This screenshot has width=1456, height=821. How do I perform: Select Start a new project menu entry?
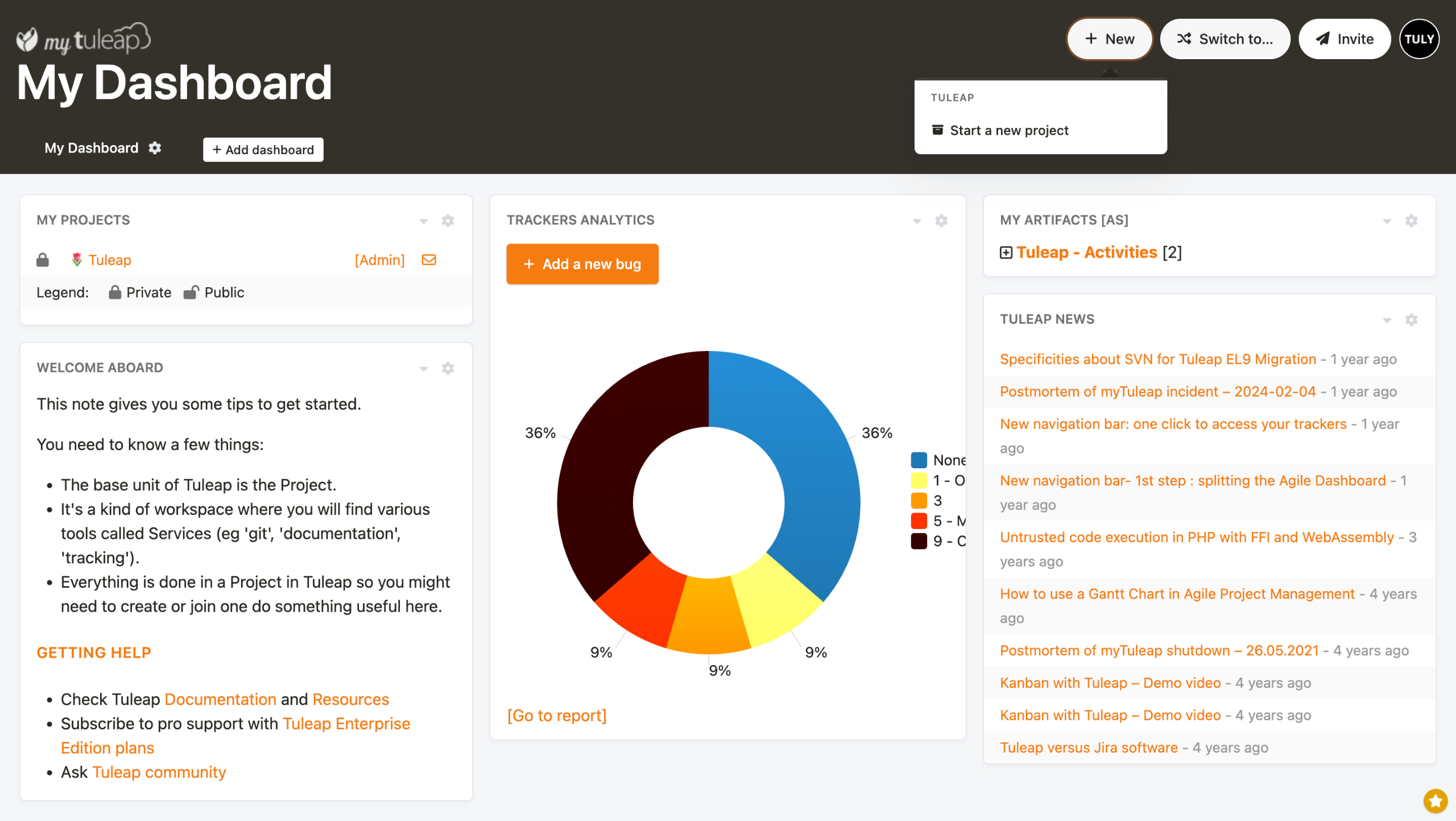[x=1008, y=130]
